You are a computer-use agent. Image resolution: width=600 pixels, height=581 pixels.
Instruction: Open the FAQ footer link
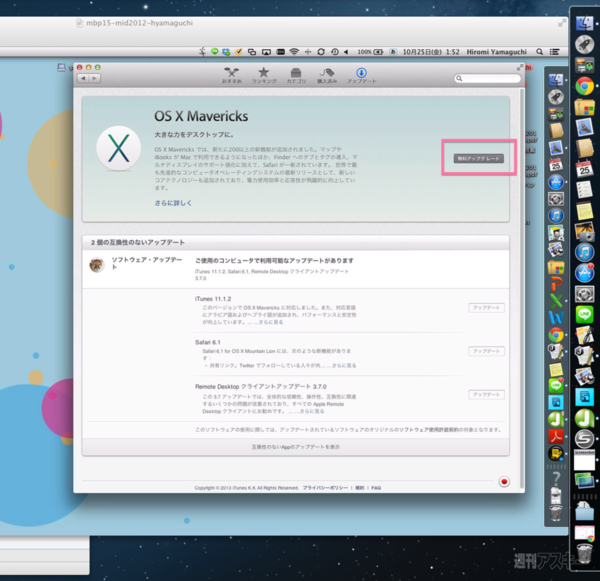376,488
